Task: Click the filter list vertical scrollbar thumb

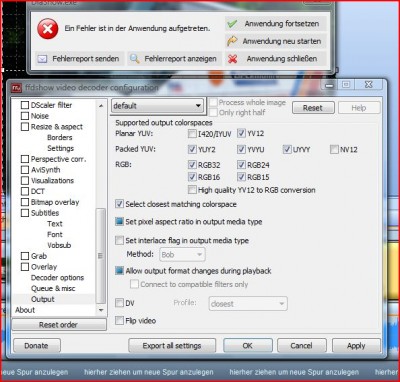Action: [x=100, y=256]
